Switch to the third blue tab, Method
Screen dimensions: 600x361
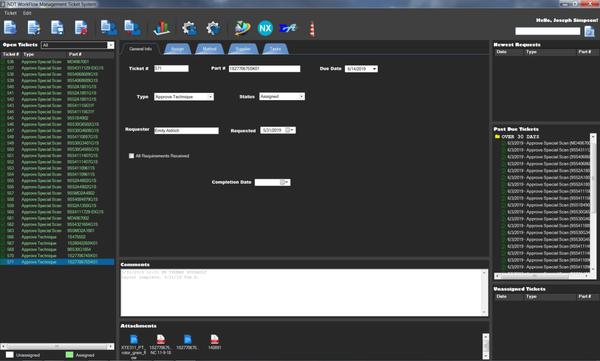coord(209,49)
